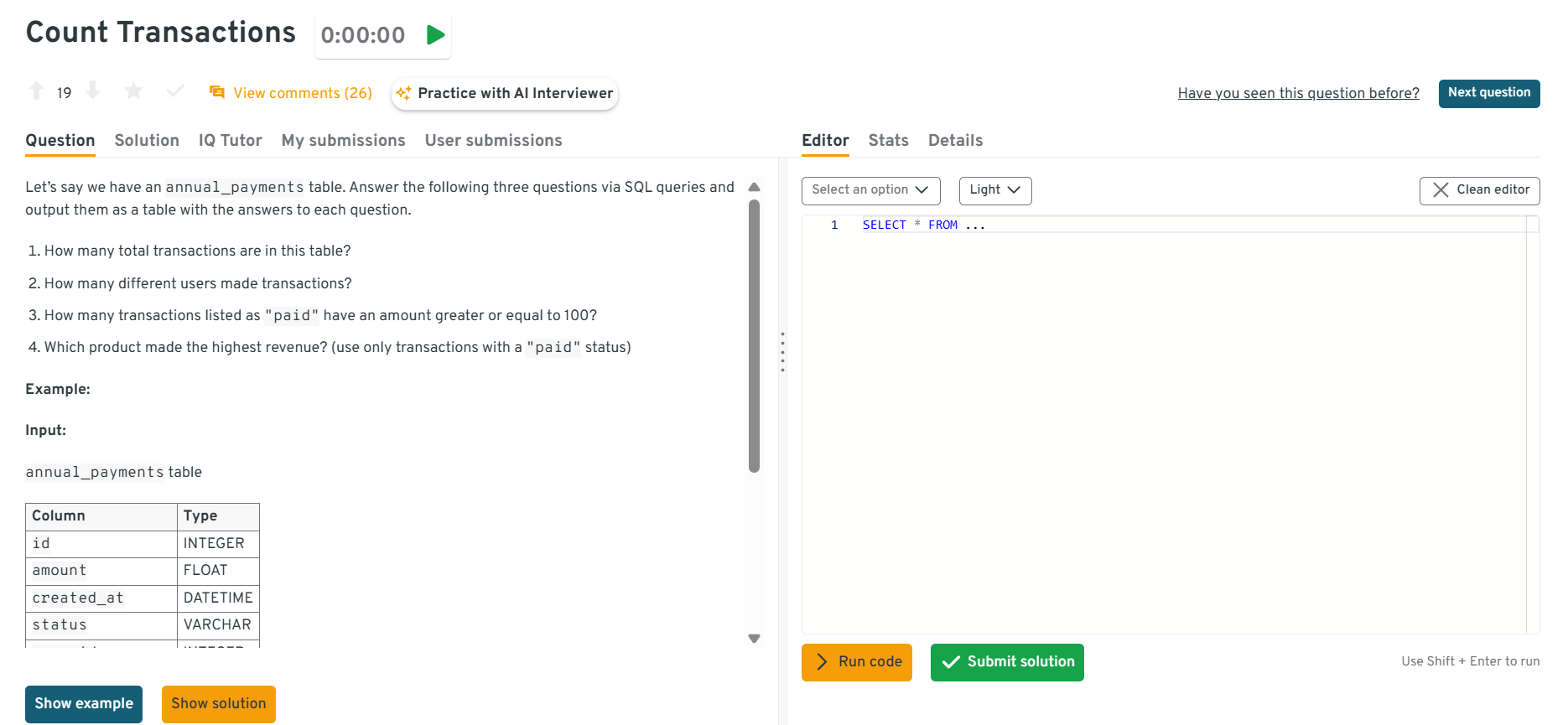Image resolution: width=1568 pixels, height=725 pixels.
Task: Open the IQ Tutor tab
Action: pos(230,141)
